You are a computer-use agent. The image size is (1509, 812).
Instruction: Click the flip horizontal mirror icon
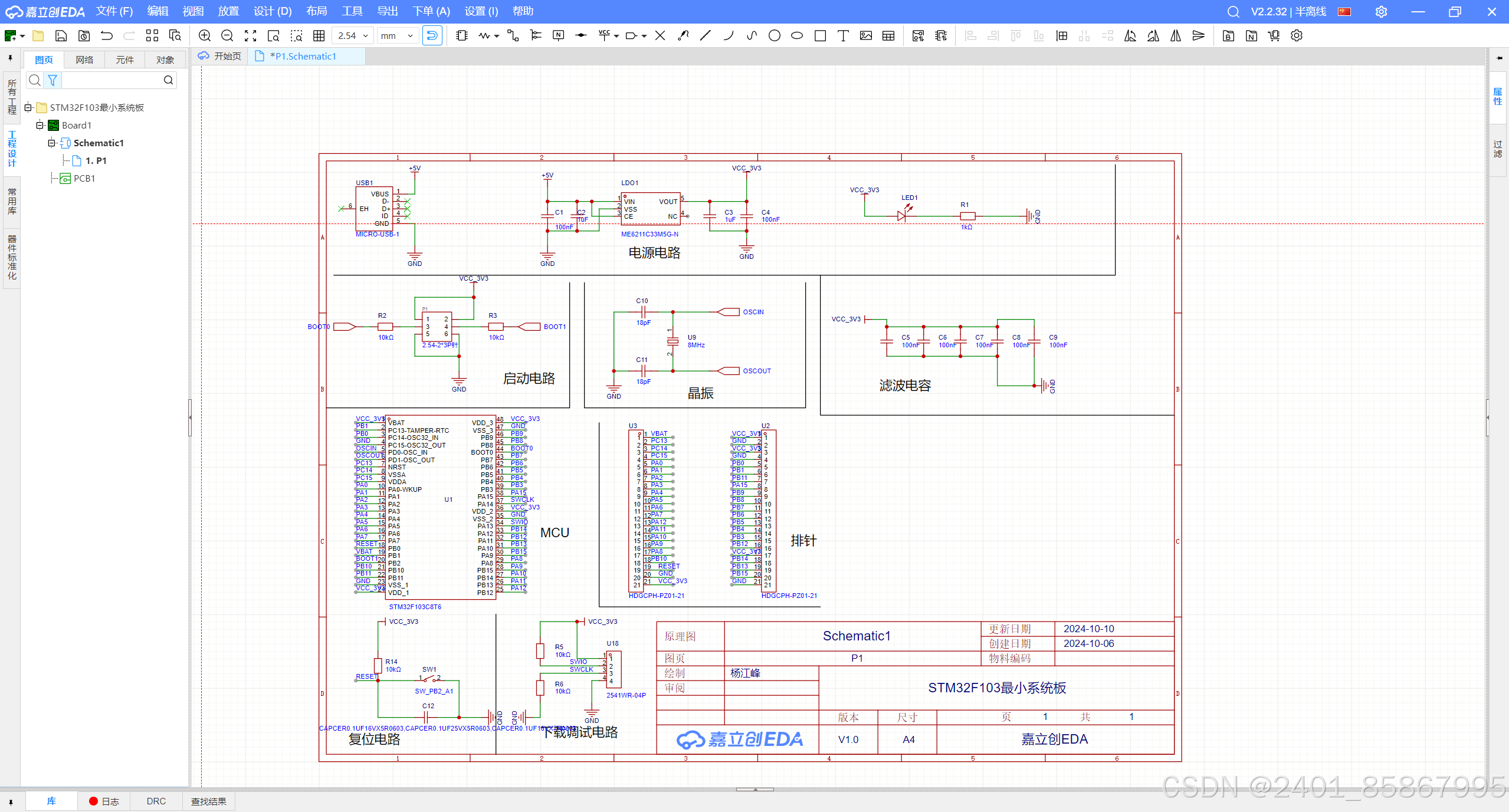tap(1176, 36)
